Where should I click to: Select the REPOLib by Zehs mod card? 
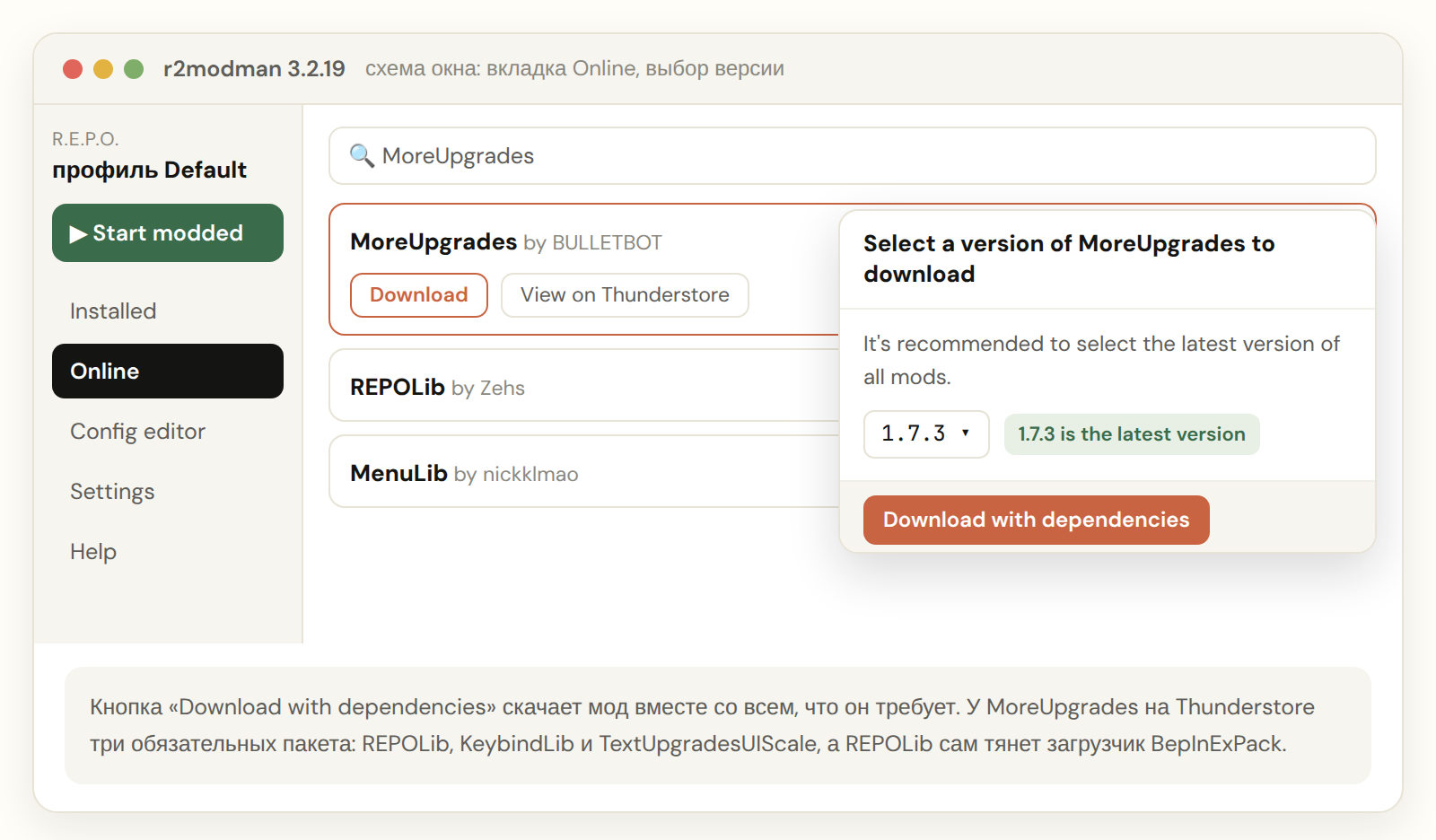[x=584, y=386]
